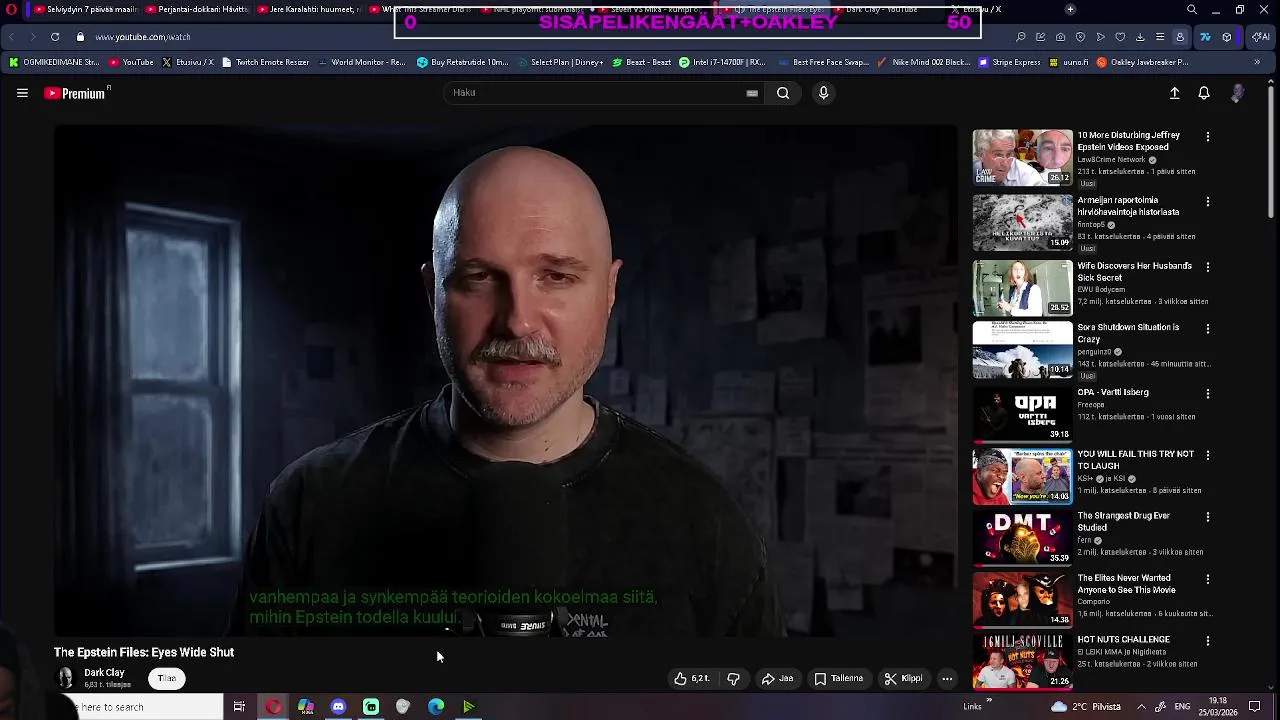Open options for Wife Discovers Her Husband's video
Screen dimensions: 1280x720
1208,268
